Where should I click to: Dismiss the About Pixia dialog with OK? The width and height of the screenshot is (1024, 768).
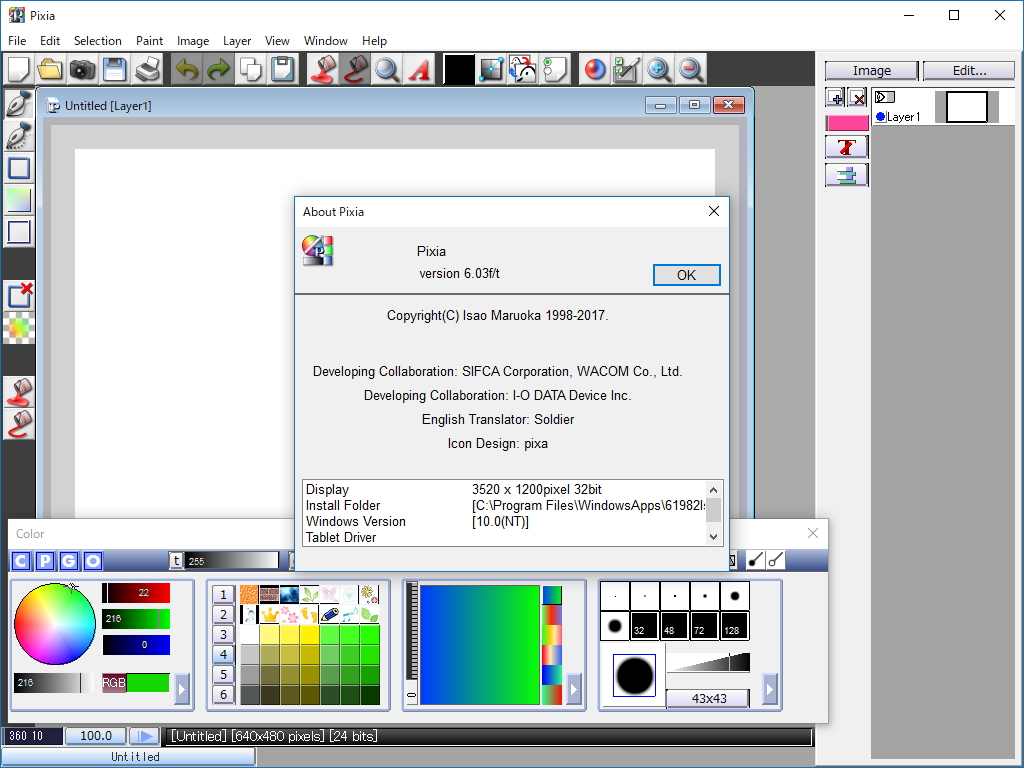[x=686, y=274]
